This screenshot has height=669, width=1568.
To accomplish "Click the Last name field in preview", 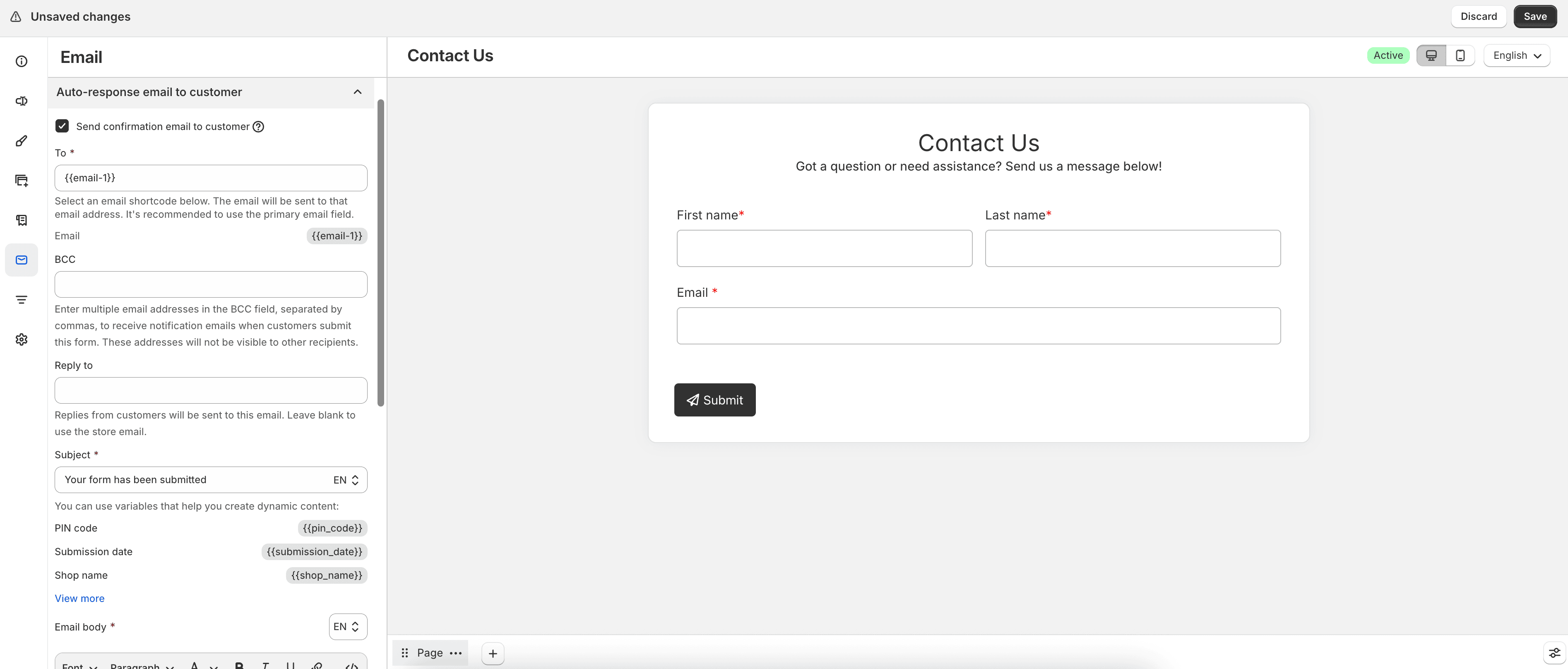I will coord(1132,248).
